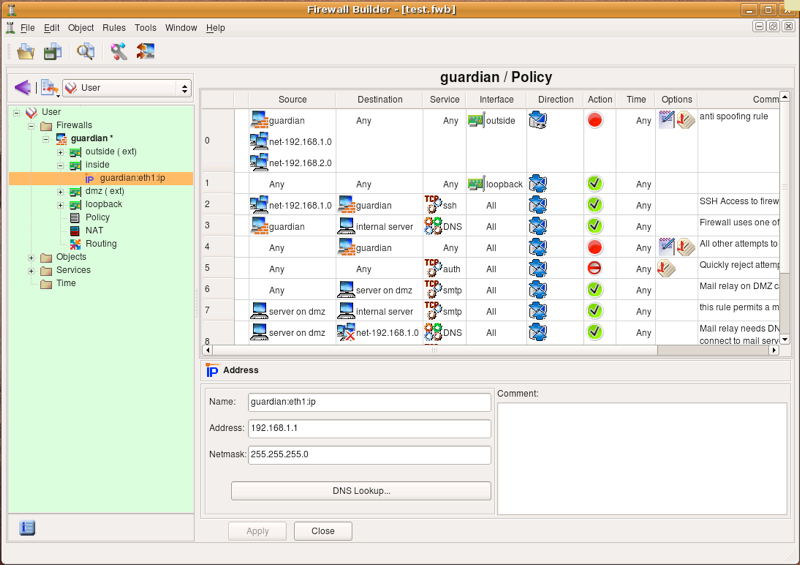Screen dimensions: 800x565
Task: Click the negated net-192.168.1.0 destination in rule 8
Action: 378,332
